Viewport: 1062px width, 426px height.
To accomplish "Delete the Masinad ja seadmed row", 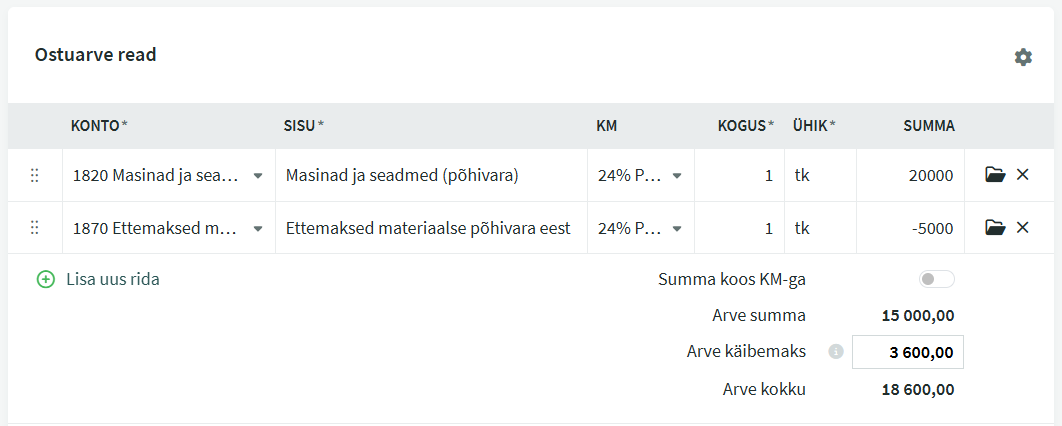I will point(1022,175).
